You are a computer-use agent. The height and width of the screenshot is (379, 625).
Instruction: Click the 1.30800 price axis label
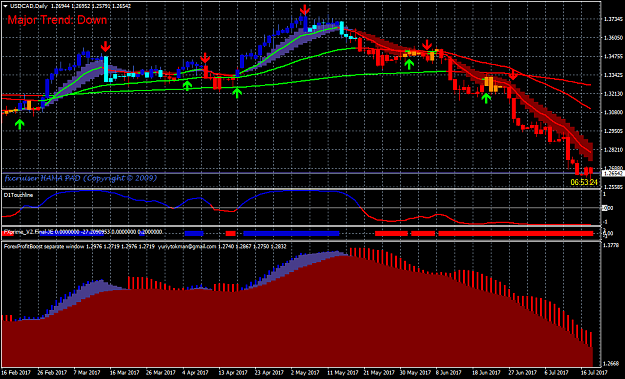[613, 112]
